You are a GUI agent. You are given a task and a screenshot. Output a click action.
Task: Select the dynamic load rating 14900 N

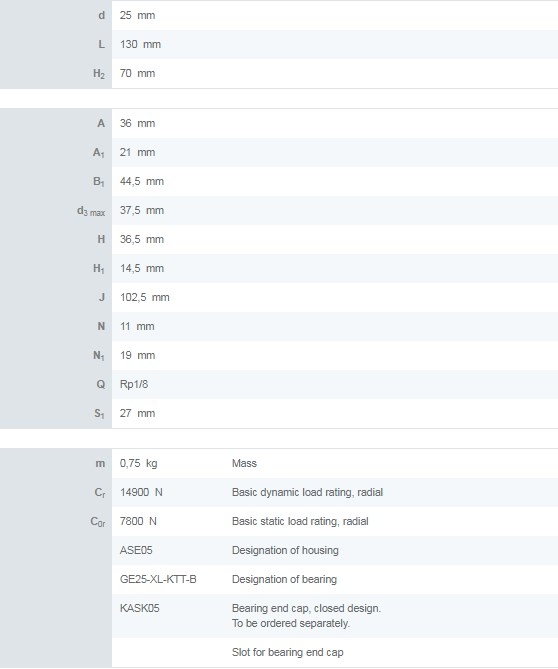(141, 492)
